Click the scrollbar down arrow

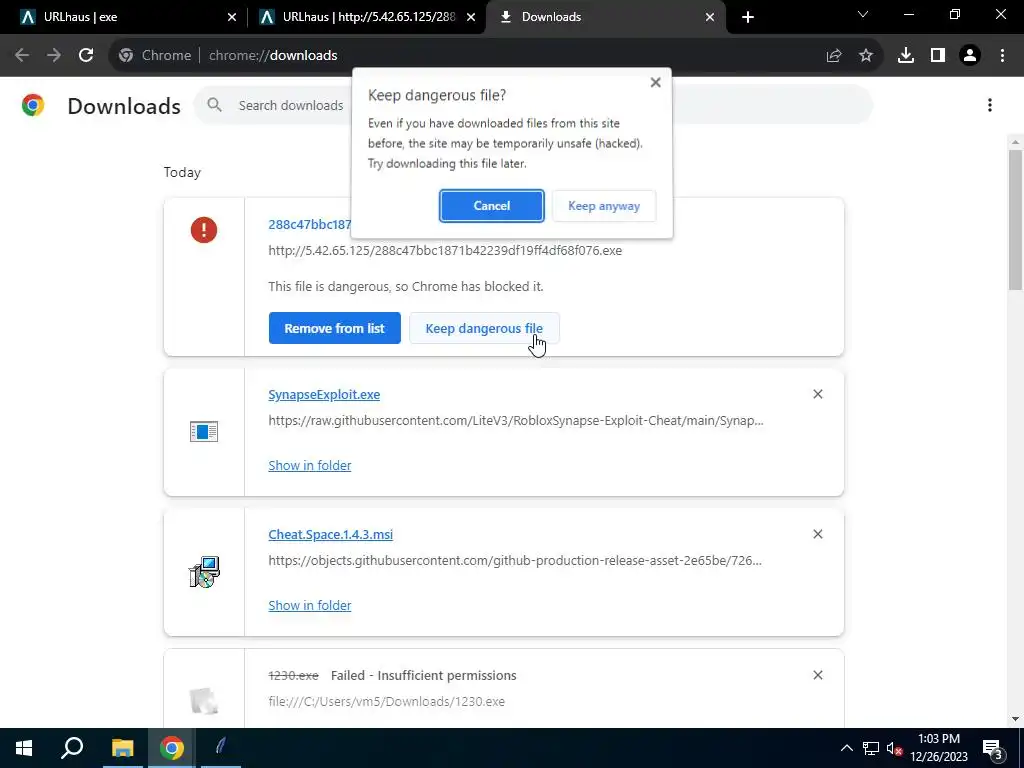tap(1015, 719)
